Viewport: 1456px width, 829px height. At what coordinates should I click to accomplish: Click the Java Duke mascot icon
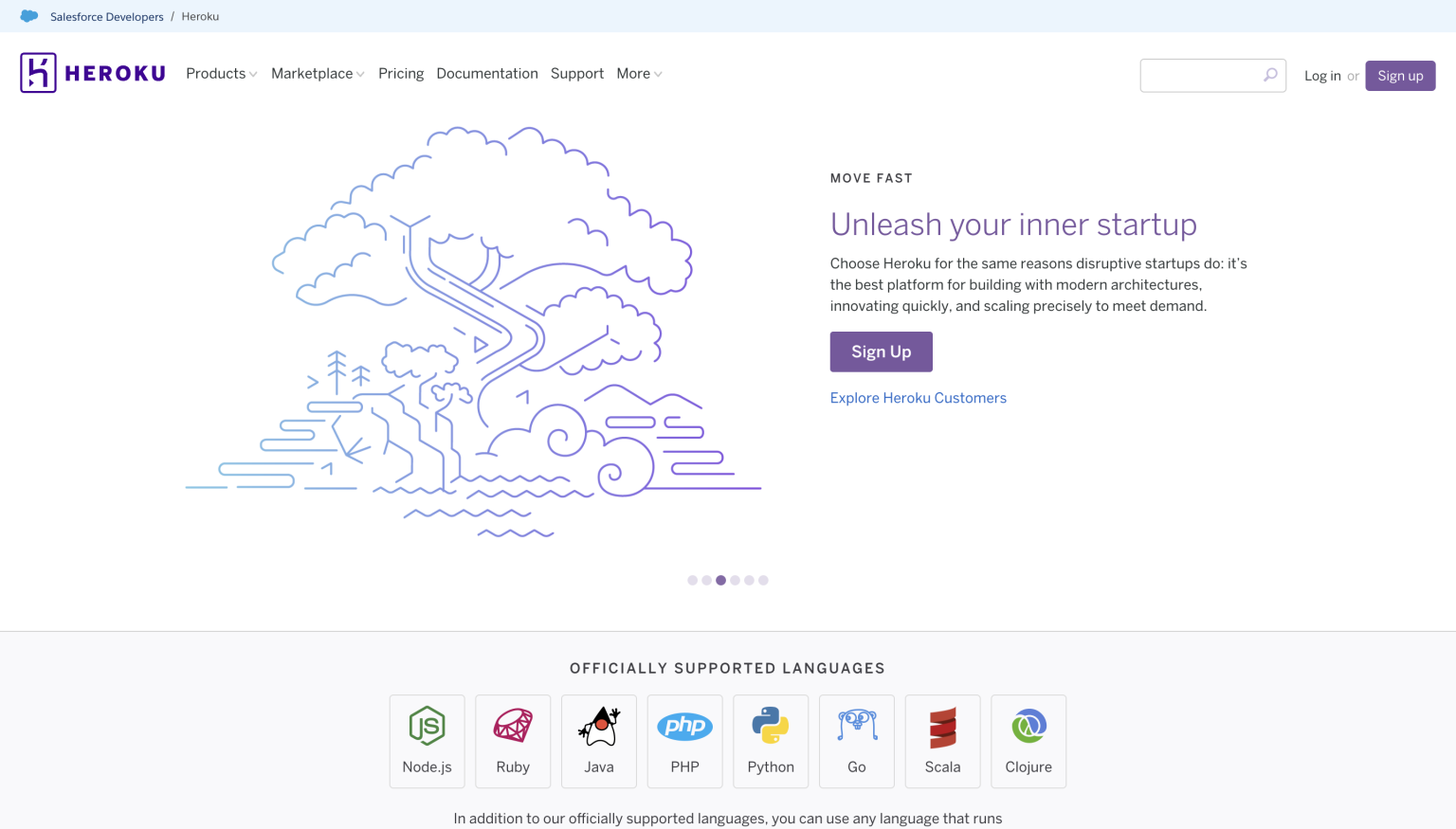click(598, 726)
